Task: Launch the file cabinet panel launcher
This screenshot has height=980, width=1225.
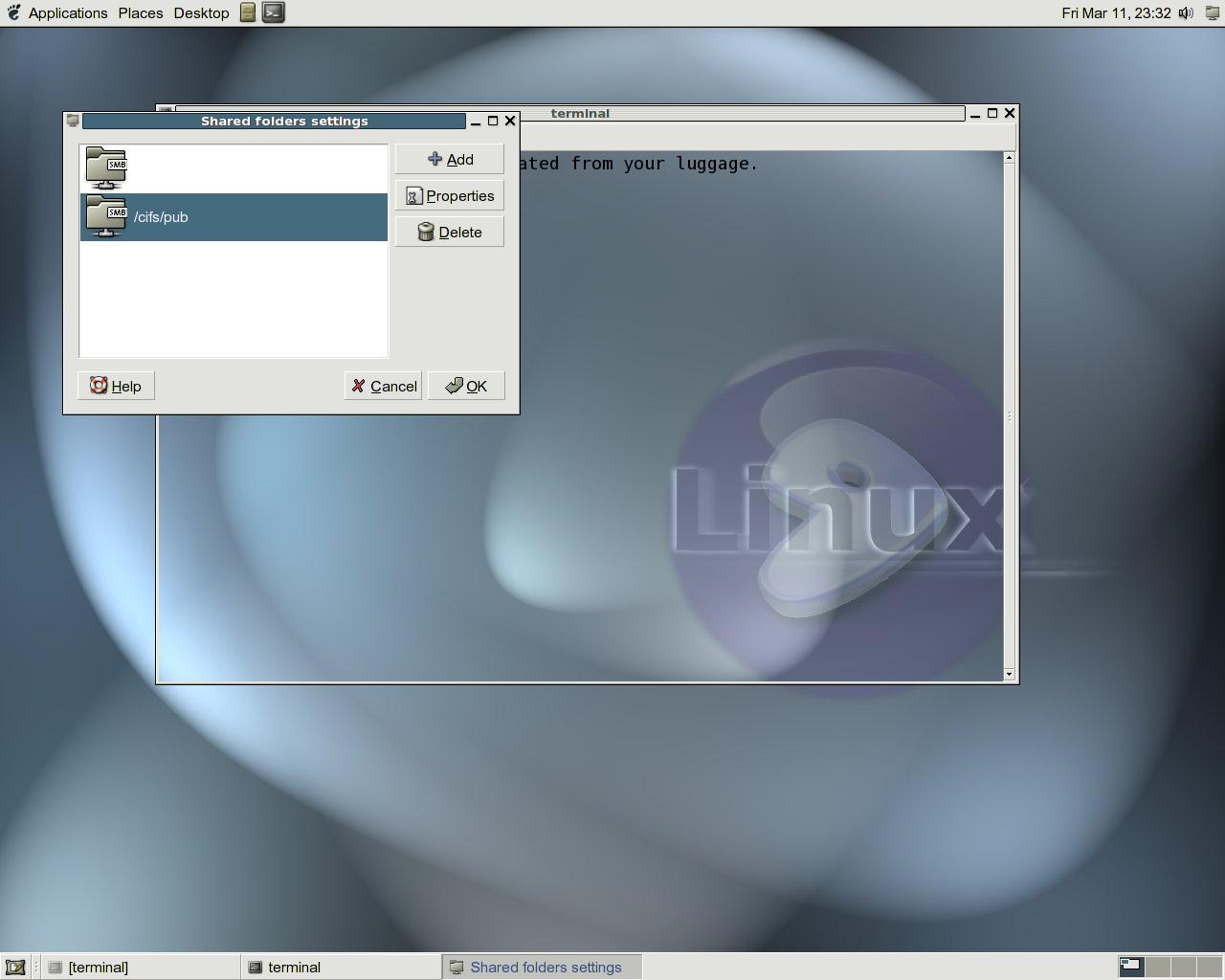Action: coord(248,12)
